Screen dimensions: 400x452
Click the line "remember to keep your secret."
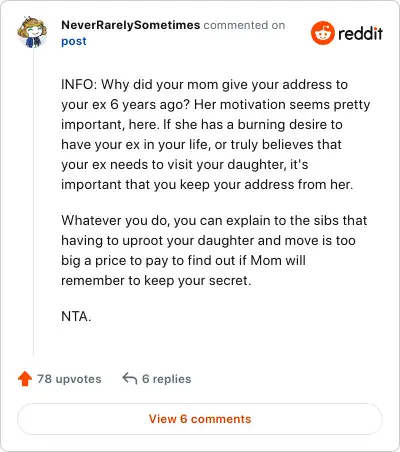[x=156, y=280]
